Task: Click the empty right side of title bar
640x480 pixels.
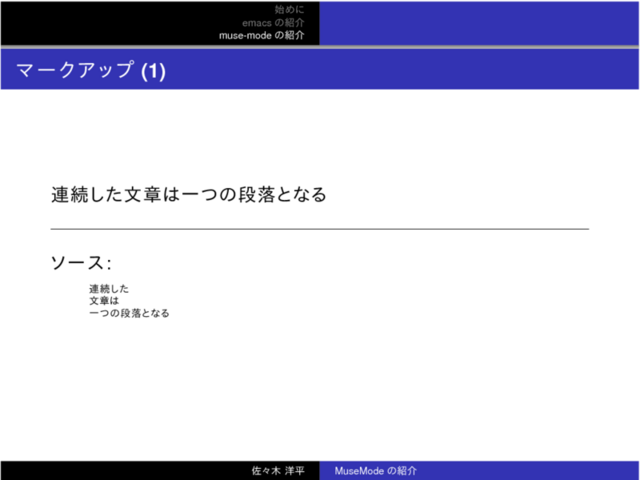Action: 450,70
